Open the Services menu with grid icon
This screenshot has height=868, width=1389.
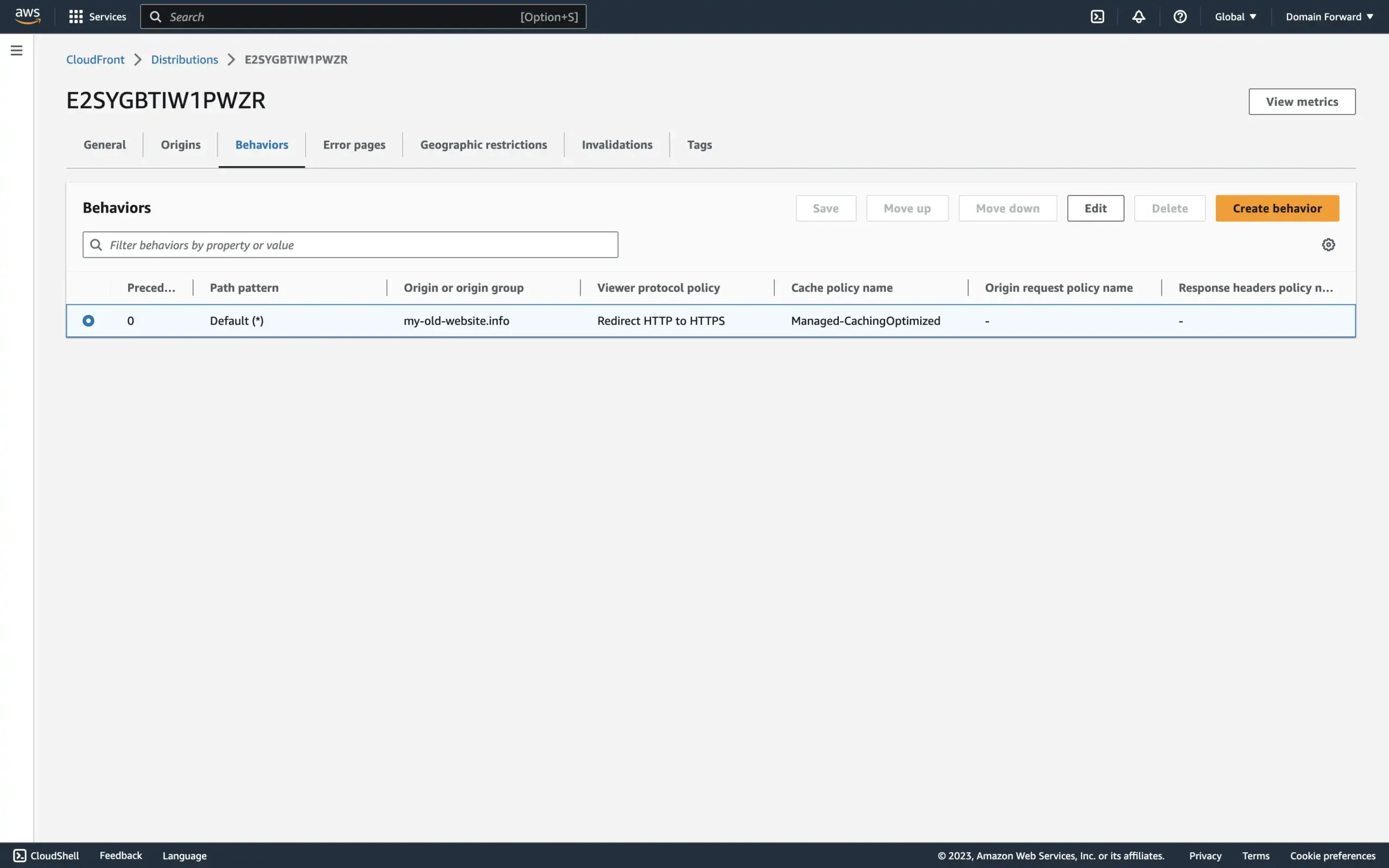[97, 16]
